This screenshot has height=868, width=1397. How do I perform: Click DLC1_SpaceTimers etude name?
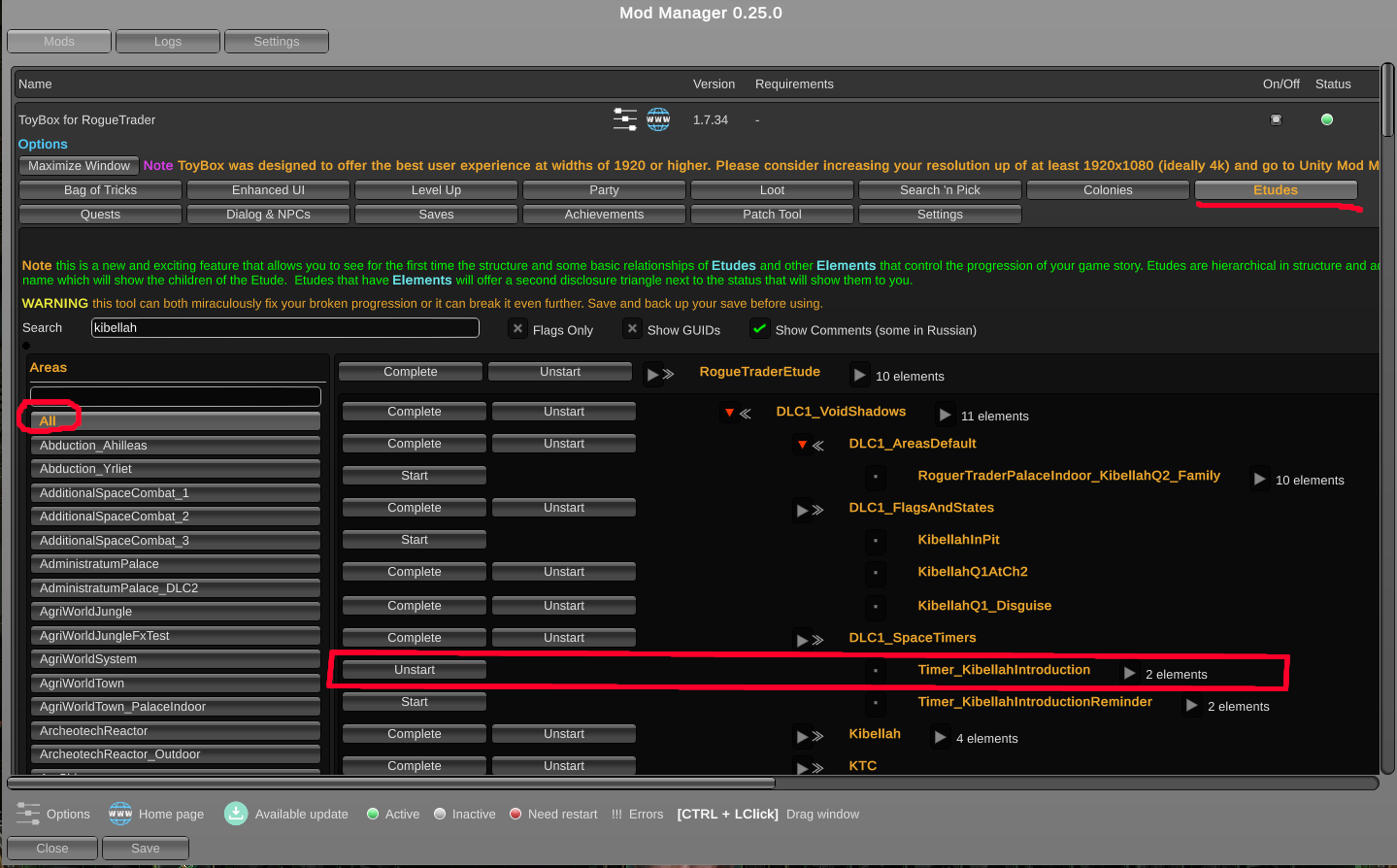[x=913, y=638]
